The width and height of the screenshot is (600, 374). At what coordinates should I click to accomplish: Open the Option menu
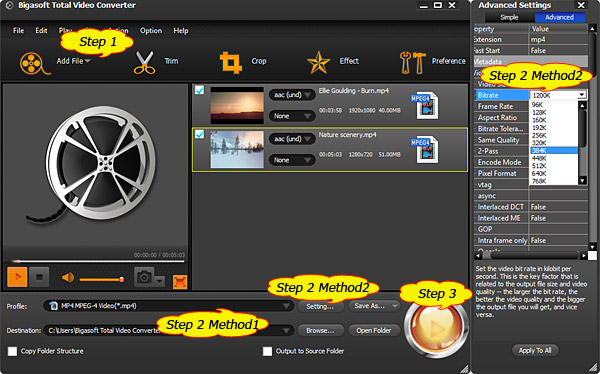tap(151, 31)
